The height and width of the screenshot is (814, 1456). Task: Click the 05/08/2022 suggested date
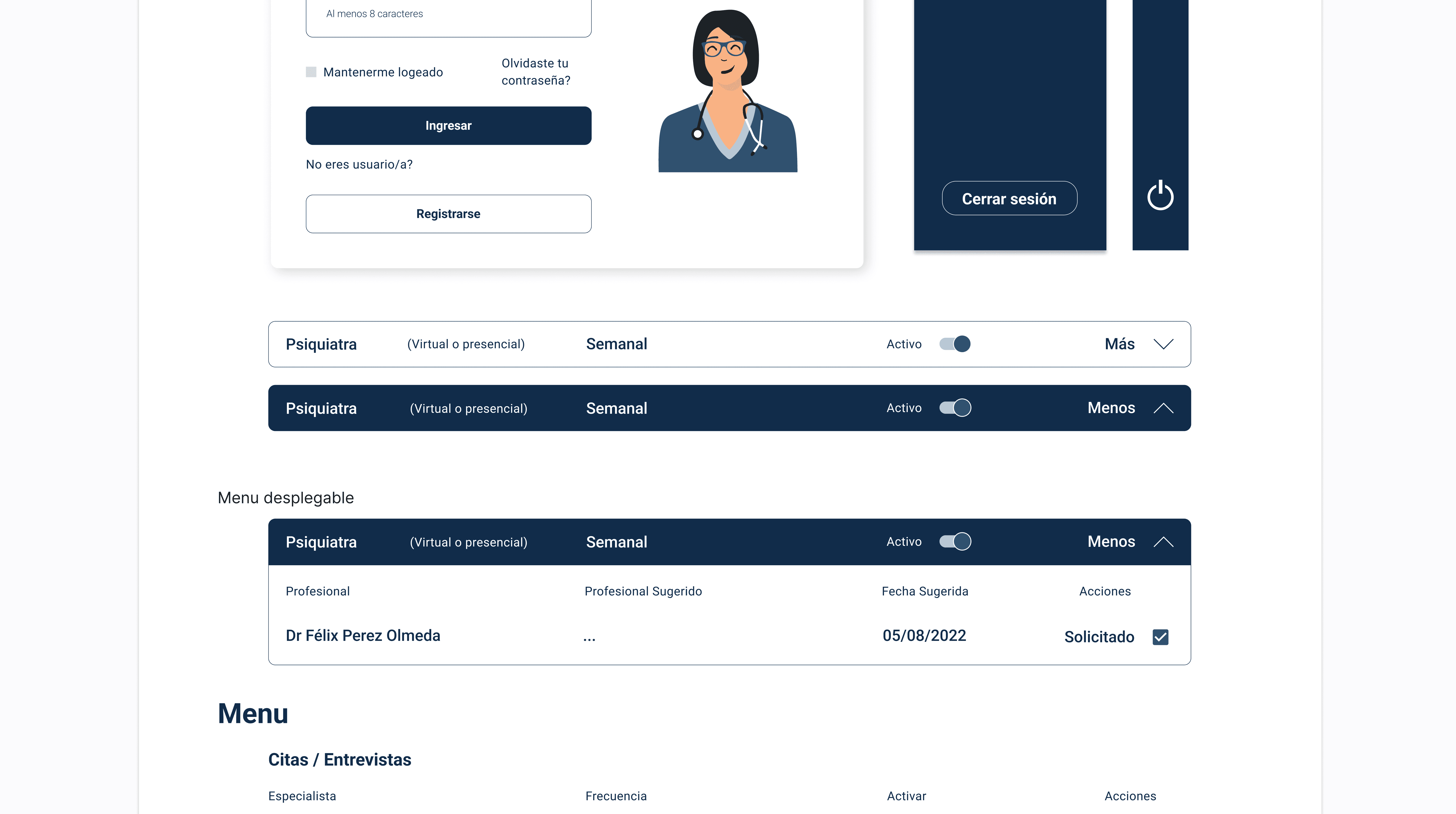click(924, 635)
